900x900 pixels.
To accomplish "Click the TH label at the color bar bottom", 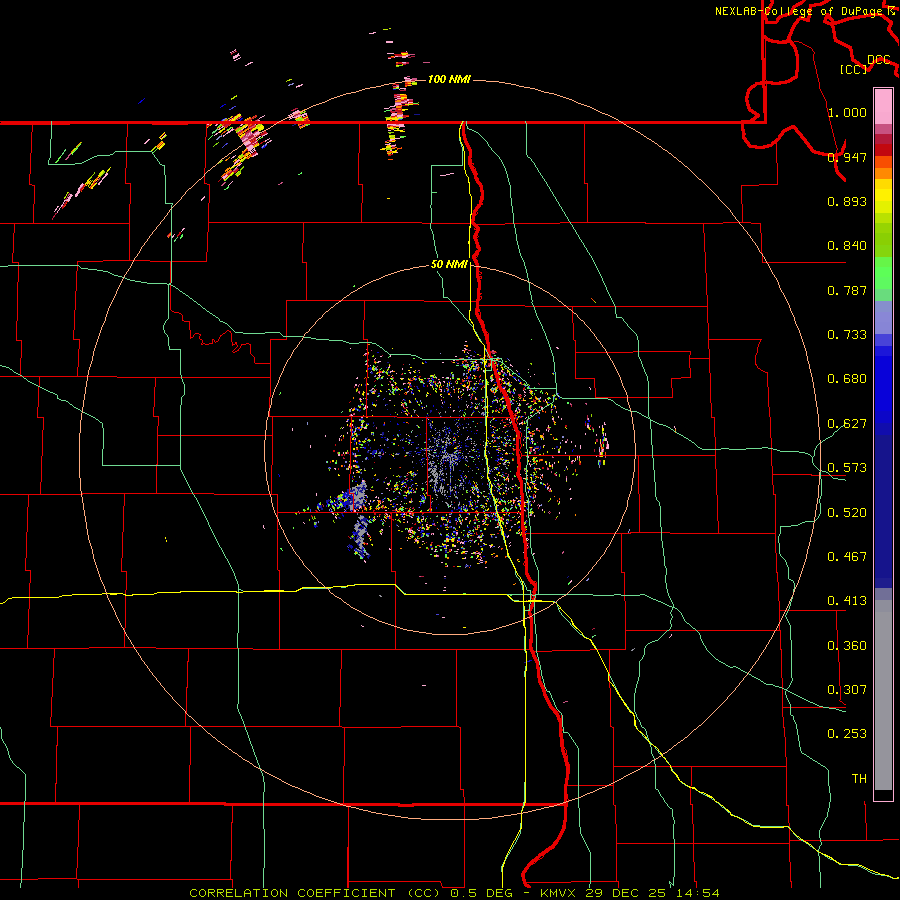I will [x=859, y=778].
